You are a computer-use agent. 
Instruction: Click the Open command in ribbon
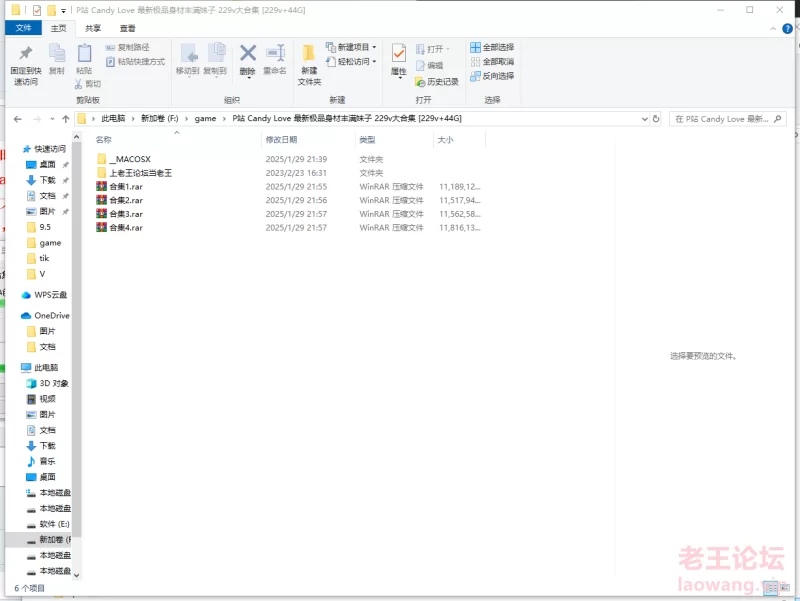[433, 49]
